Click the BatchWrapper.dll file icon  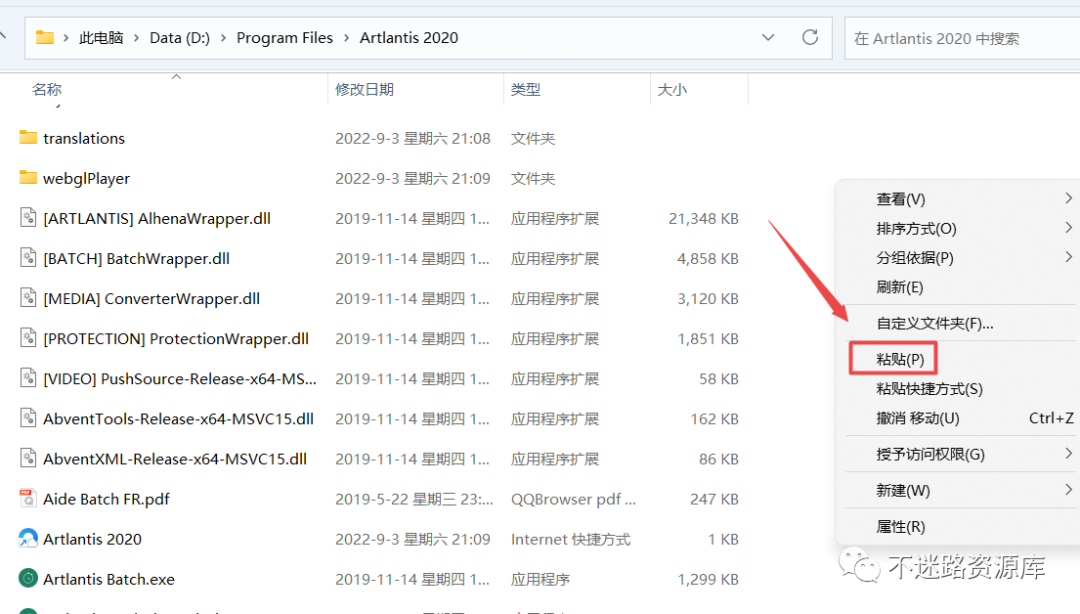pos(28,258)
